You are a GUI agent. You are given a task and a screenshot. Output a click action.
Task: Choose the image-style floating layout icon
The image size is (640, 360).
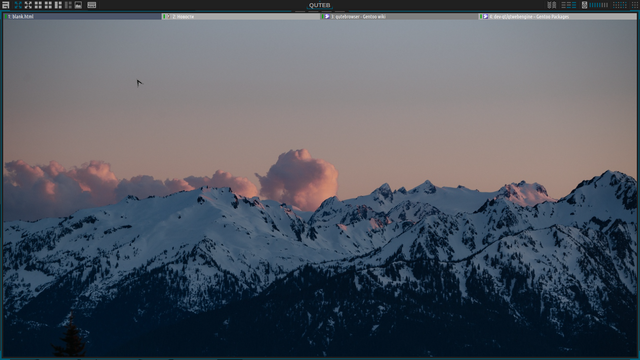78,5
